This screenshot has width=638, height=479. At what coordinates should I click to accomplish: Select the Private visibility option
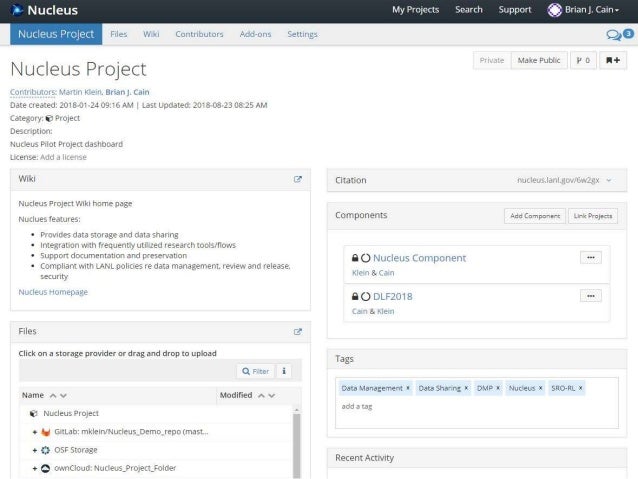(491, 60)
